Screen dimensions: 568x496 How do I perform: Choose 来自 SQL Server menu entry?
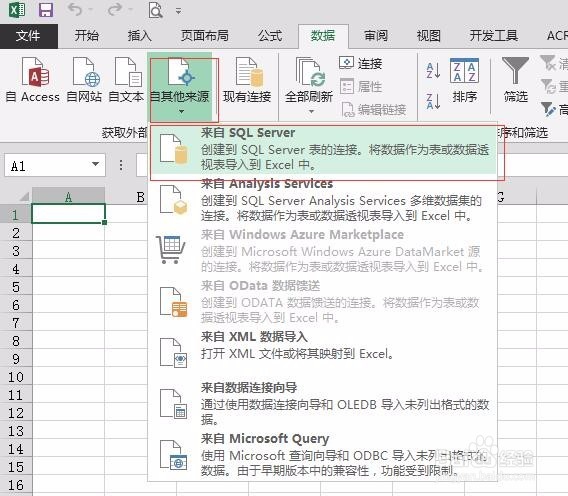[x=323, y=149]
